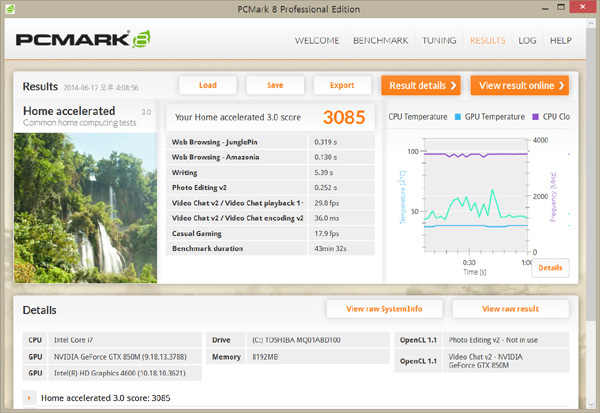The height and width of the screenshot is (413, 600).
Task: Click Web Browsing - JunglePin row
Action: pos(271,142)
